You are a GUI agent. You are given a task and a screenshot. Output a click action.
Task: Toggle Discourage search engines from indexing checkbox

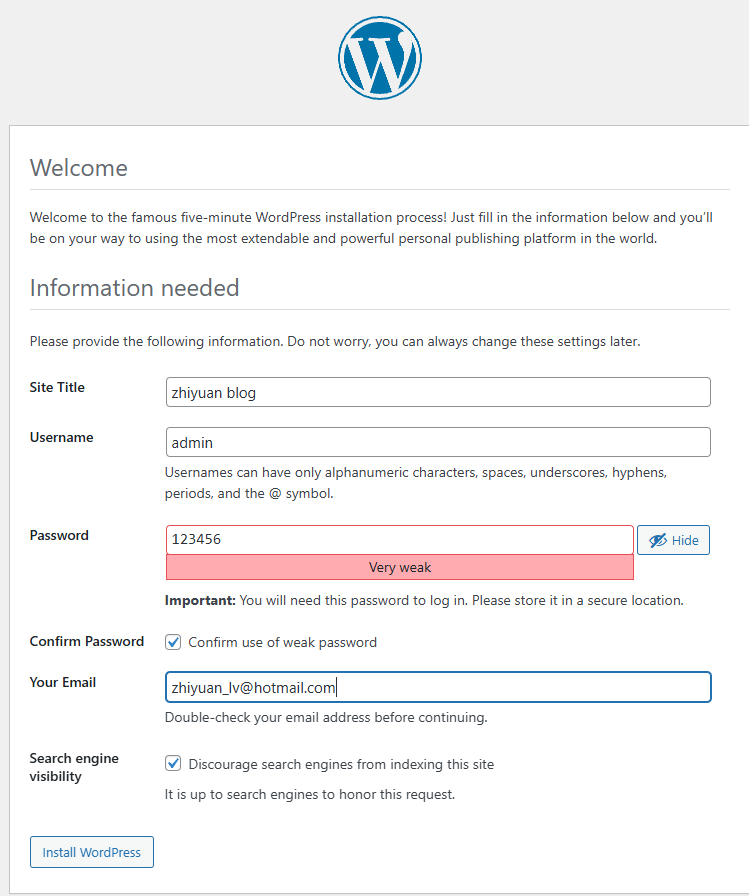[173, 763]
